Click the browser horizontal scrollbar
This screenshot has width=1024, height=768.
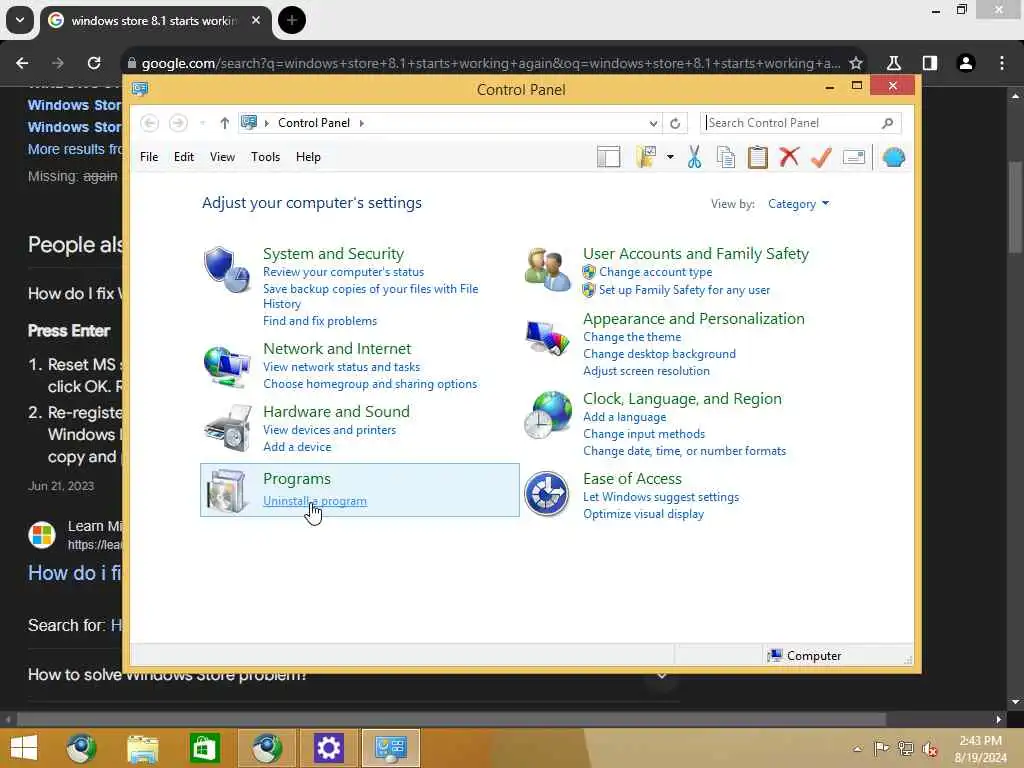tap(451, 719)
